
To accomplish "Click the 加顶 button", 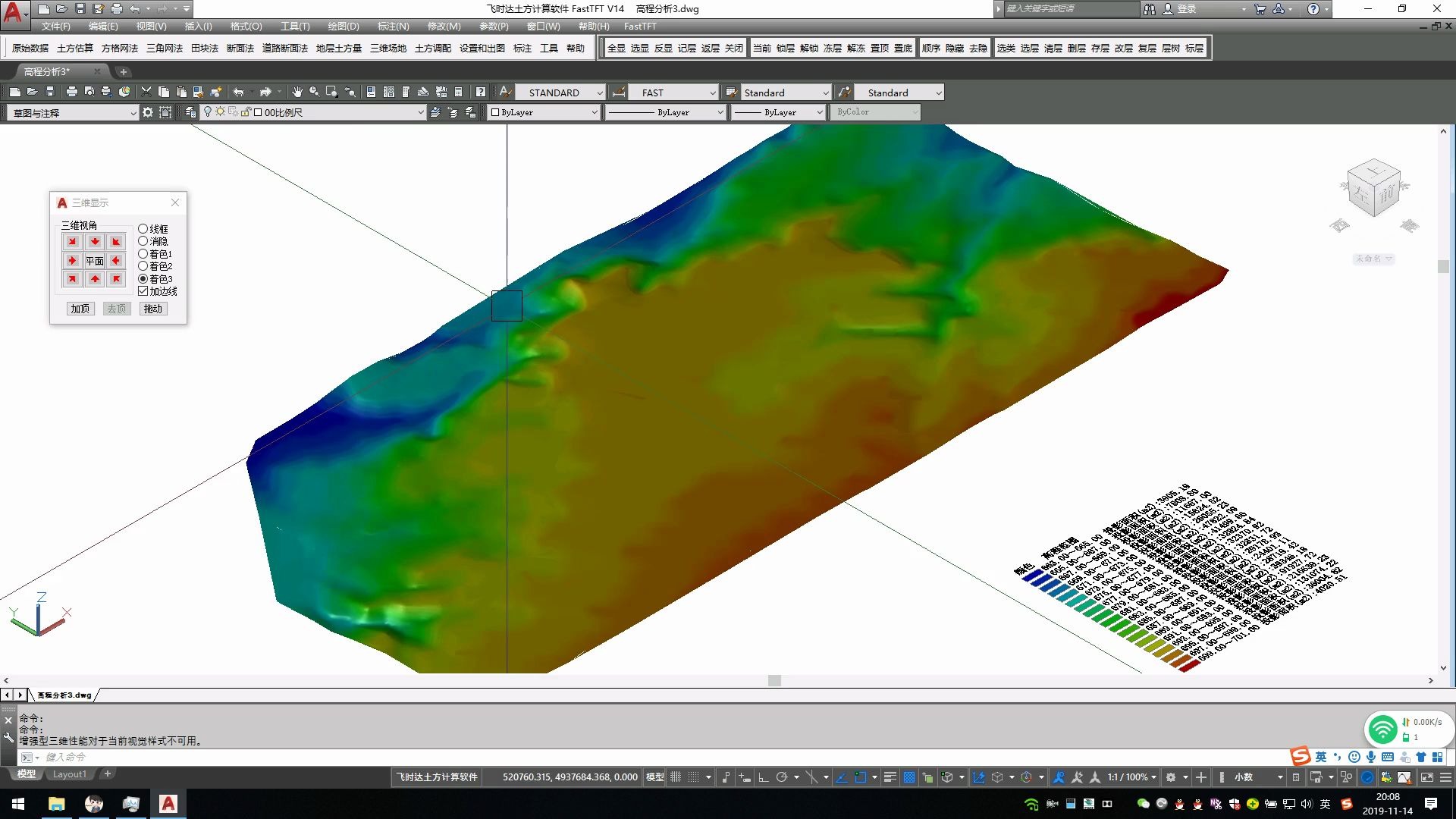I will coord(80,309).
